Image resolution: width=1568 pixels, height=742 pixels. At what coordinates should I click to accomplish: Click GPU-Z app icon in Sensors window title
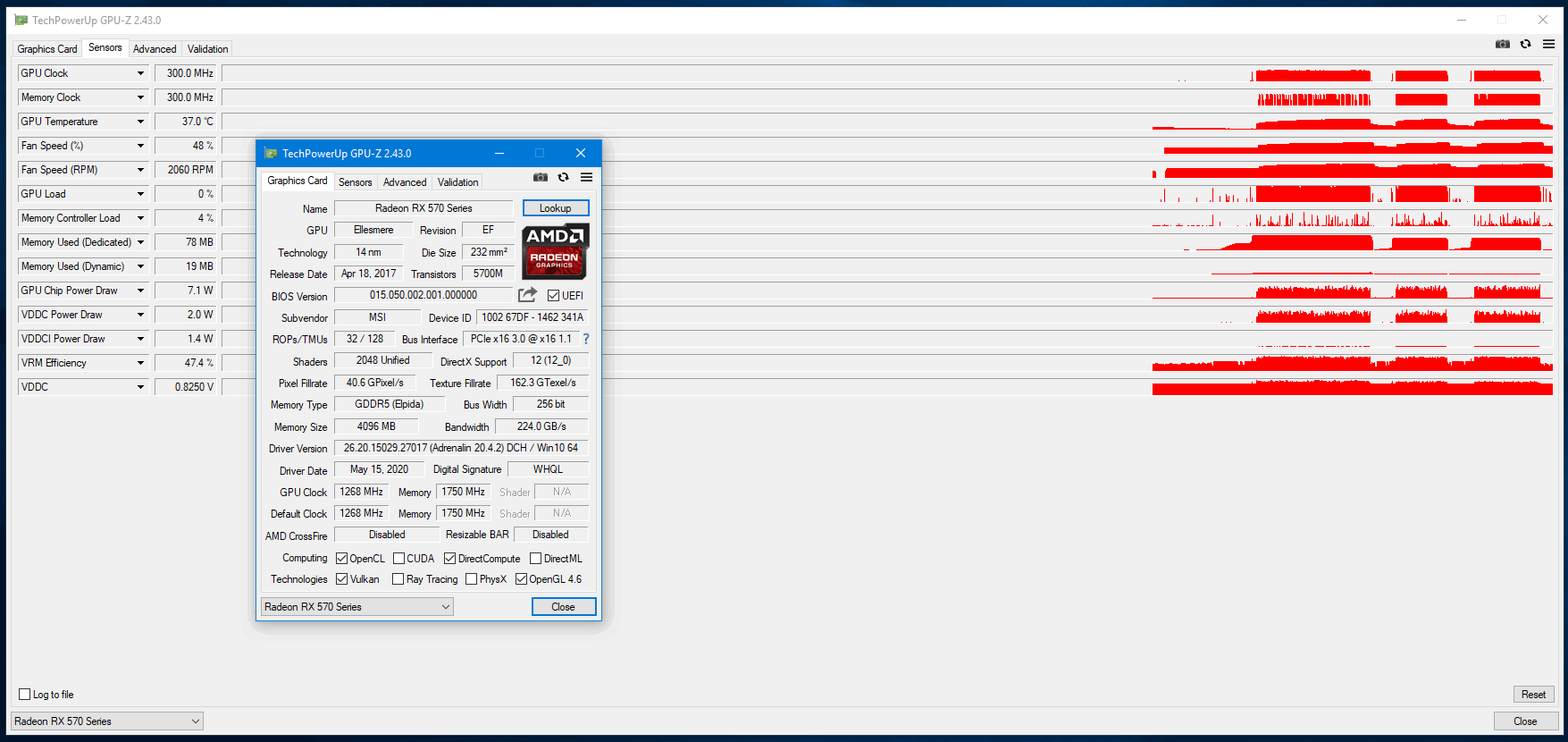tap(21, 20)
